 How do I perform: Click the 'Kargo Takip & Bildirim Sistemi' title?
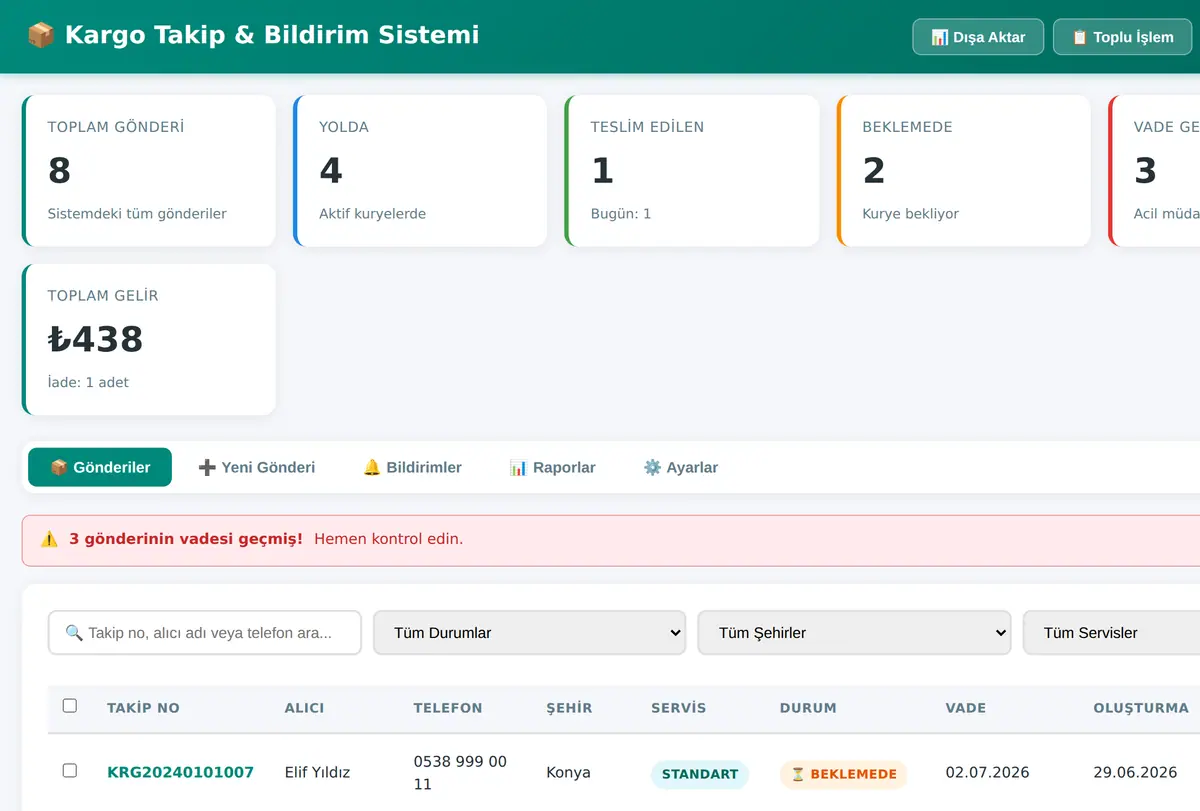point(272,35)
